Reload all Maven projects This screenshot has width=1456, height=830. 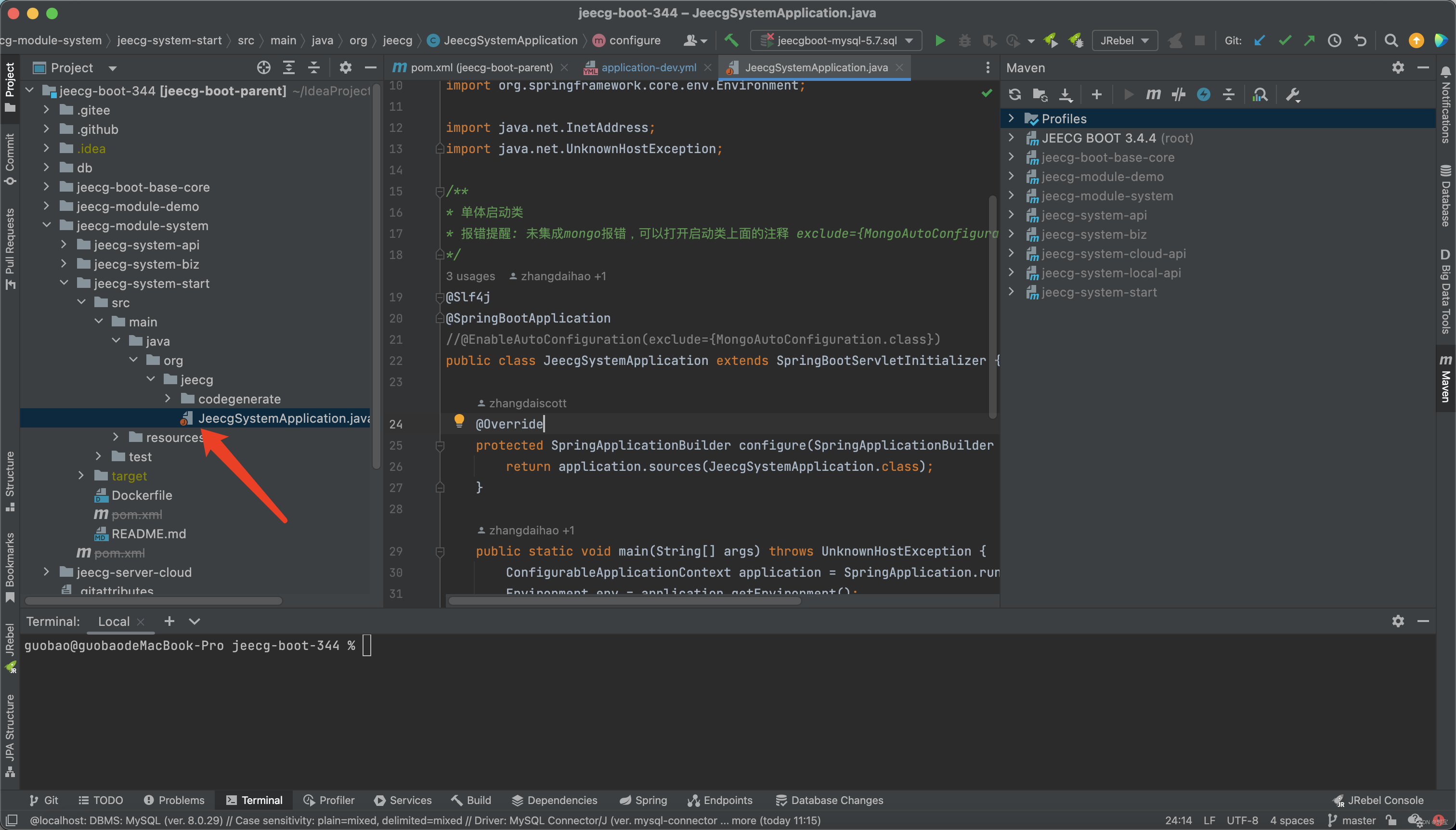click(x=1014, y=95)
